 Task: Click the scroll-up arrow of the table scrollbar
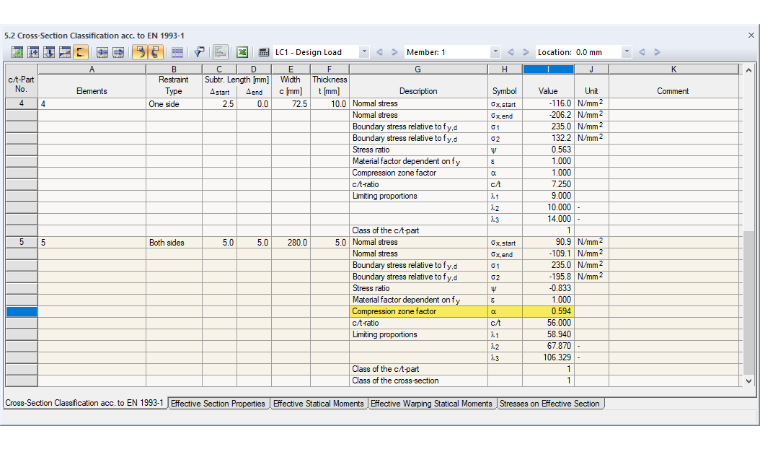pos(749,70)
